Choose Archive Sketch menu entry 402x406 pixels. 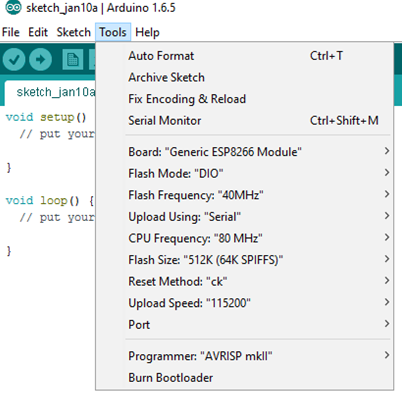(244, 77)
